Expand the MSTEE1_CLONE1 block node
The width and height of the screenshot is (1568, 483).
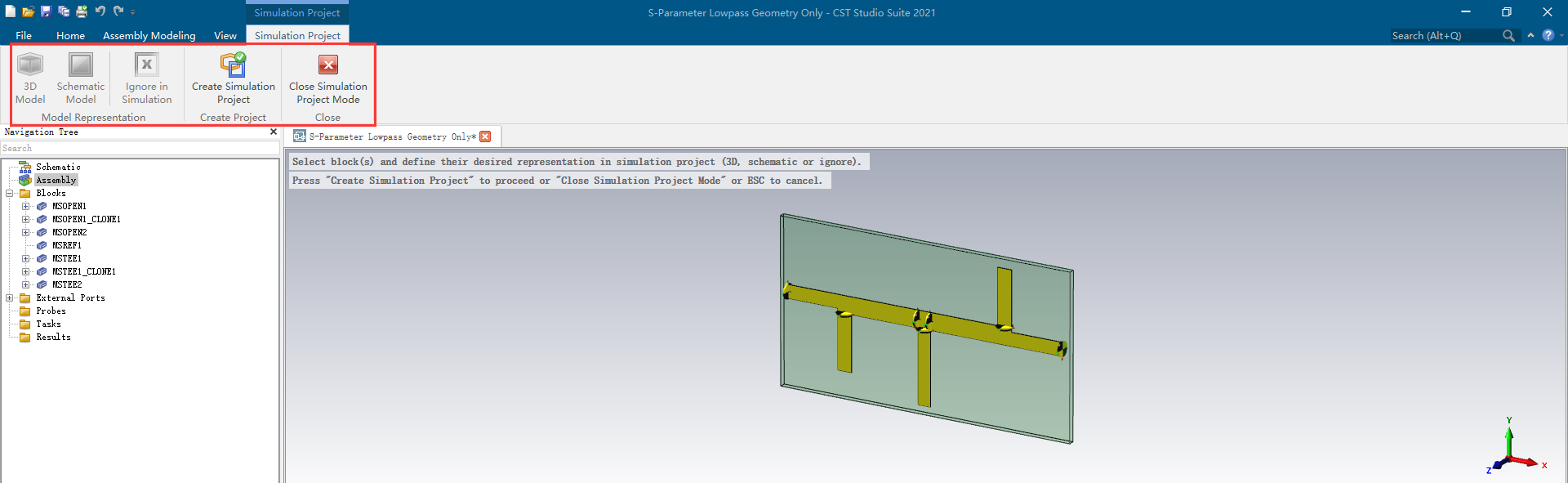pos(26,272)
